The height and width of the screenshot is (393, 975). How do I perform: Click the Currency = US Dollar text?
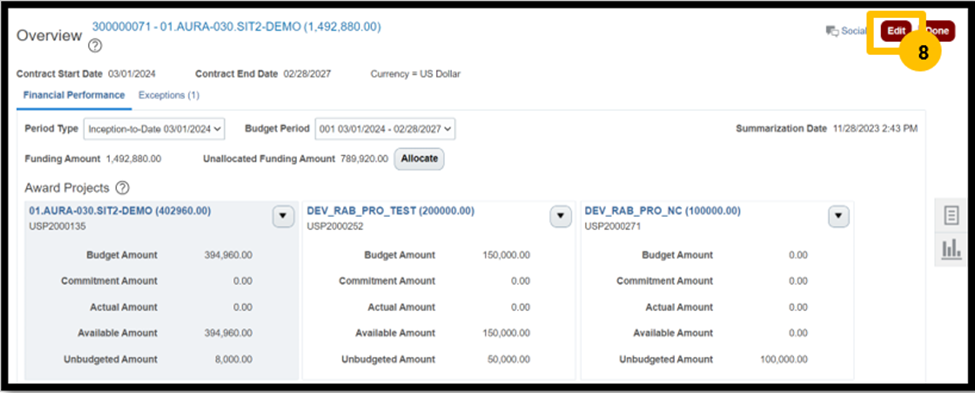click(x=415, y=74)
